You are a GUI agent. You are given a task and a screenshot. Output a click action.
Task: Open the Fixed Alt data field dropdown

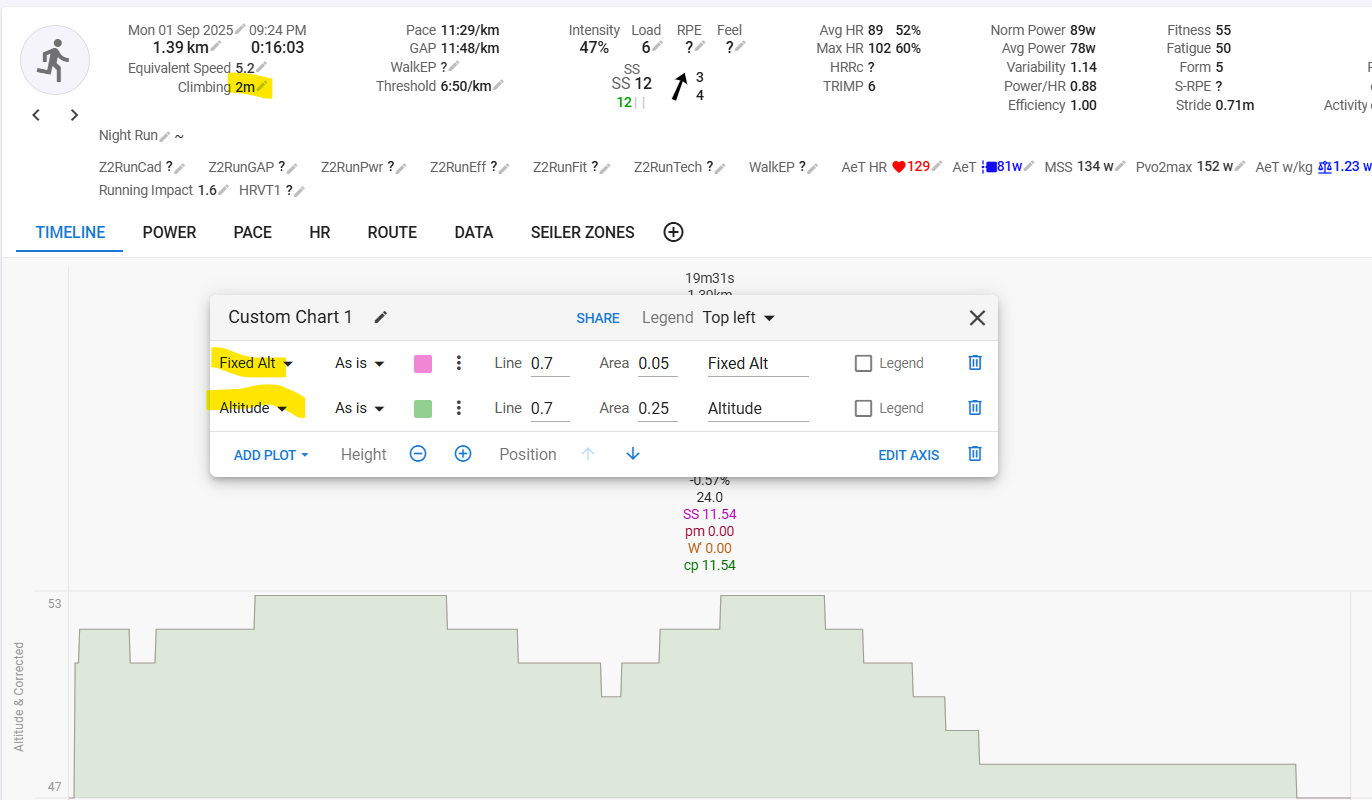click(x=256, y=363)
